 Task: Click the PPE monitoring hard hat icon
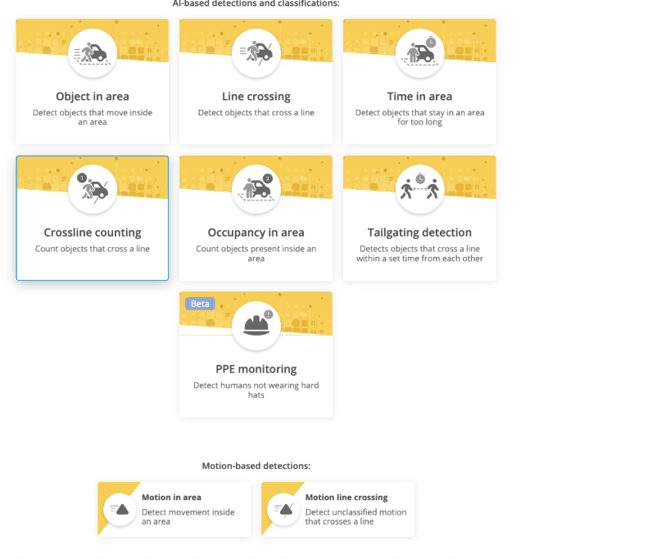click(x=256, y=325)
